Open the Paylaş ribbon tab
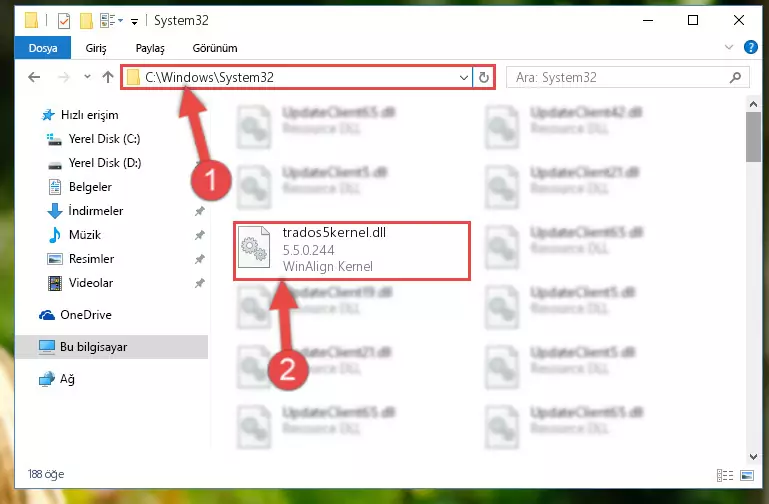The height and width of the screenshot is (504, 769). point(150,48)
